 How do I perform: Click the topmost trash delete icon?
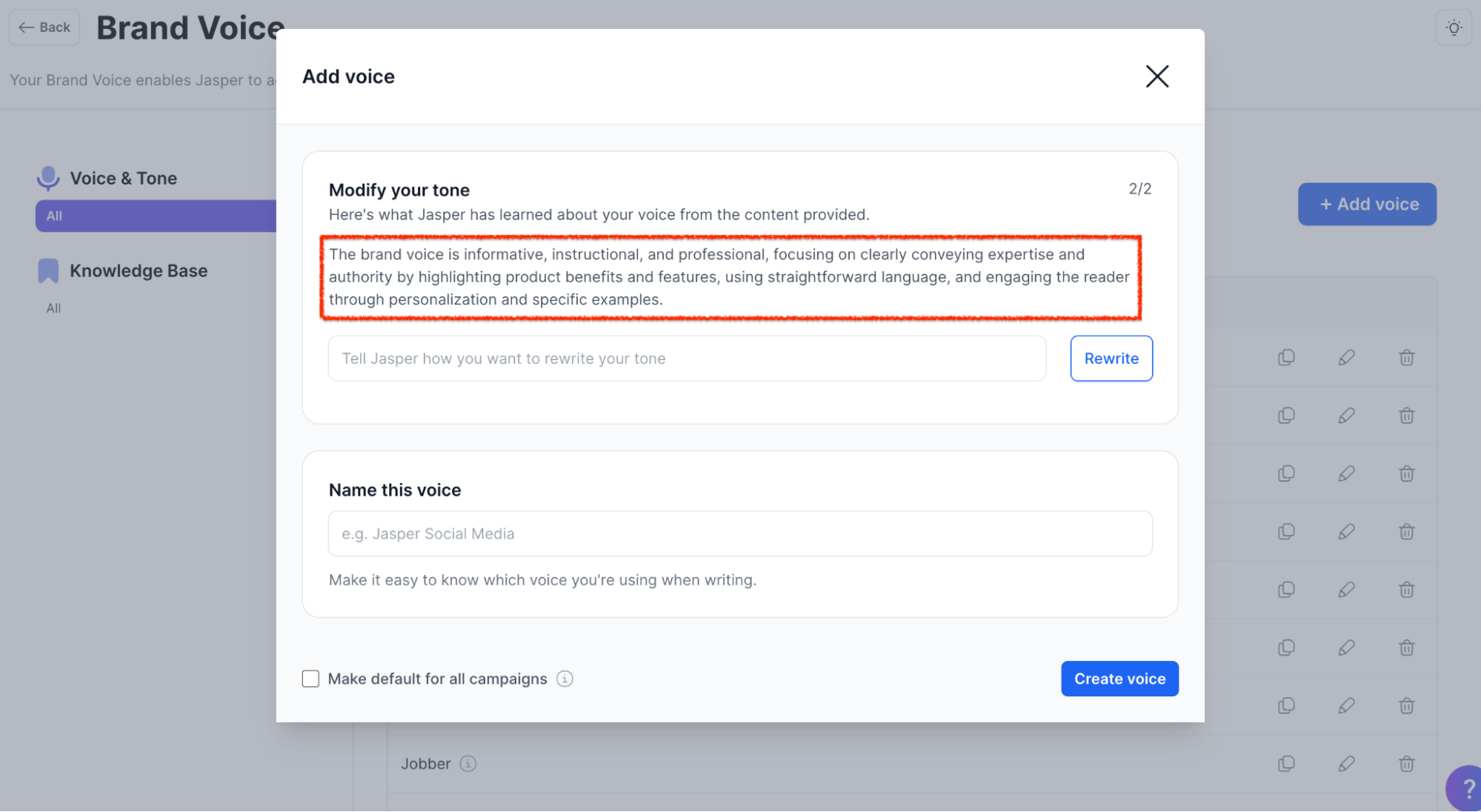(x=1406, y=358)
